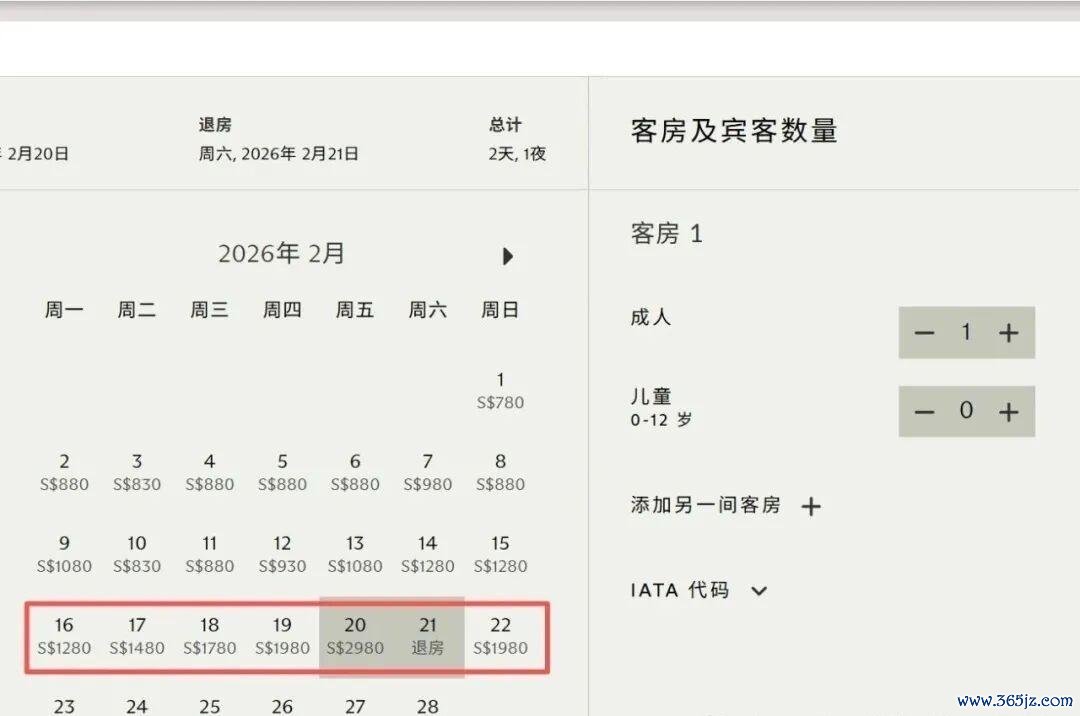Select February 21 checkout date
Viewport: 1080px width, 716px height.
[427, 636]
